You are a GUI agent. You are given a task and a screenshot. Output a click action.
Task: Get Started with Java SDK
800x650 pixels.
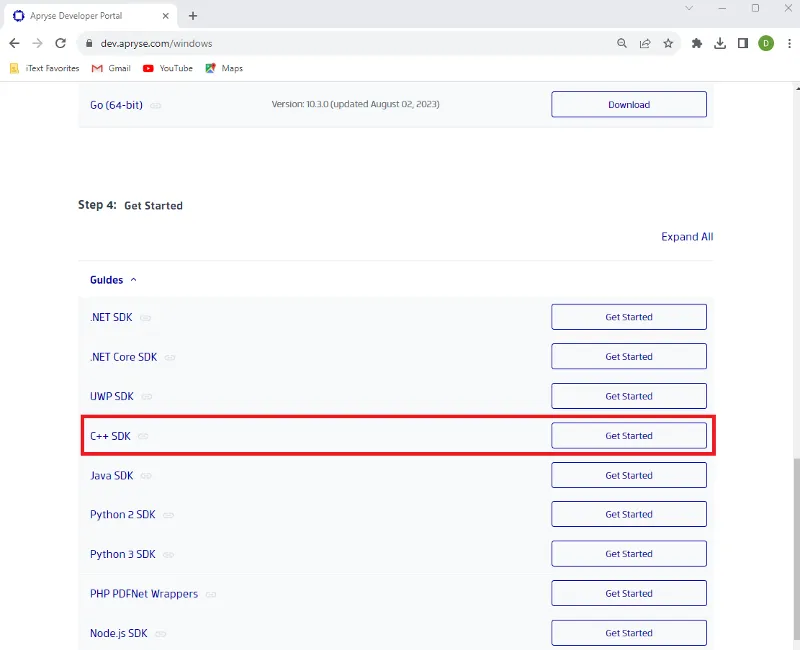629,475
